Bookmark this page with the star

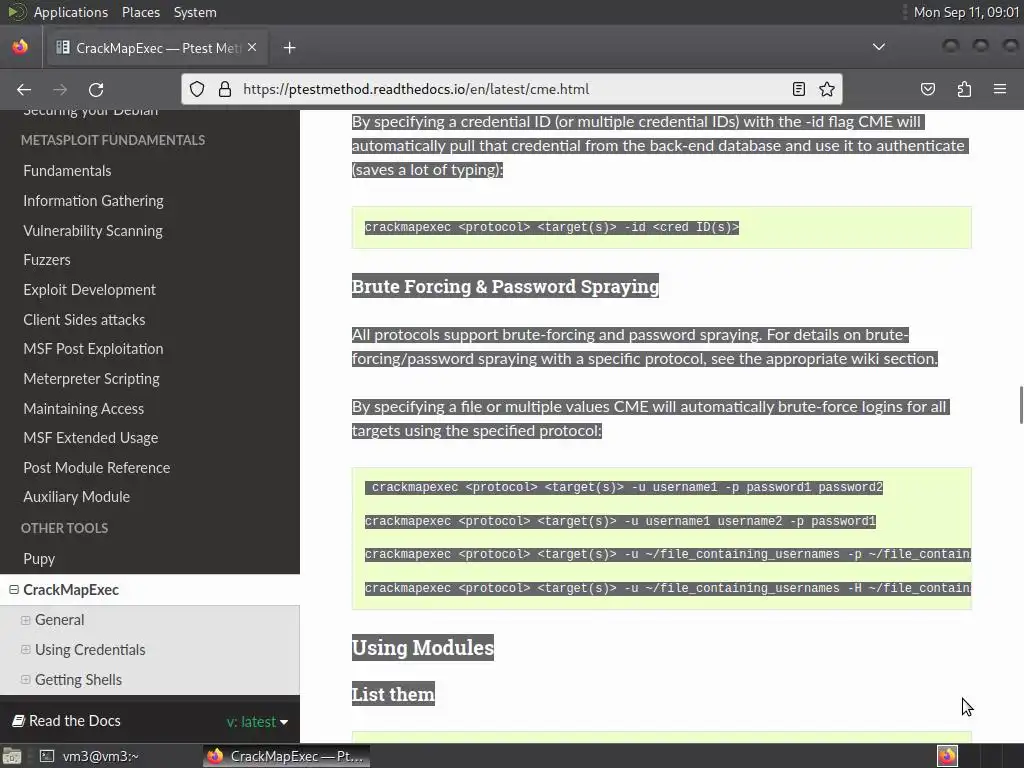(x=827, y=89)
